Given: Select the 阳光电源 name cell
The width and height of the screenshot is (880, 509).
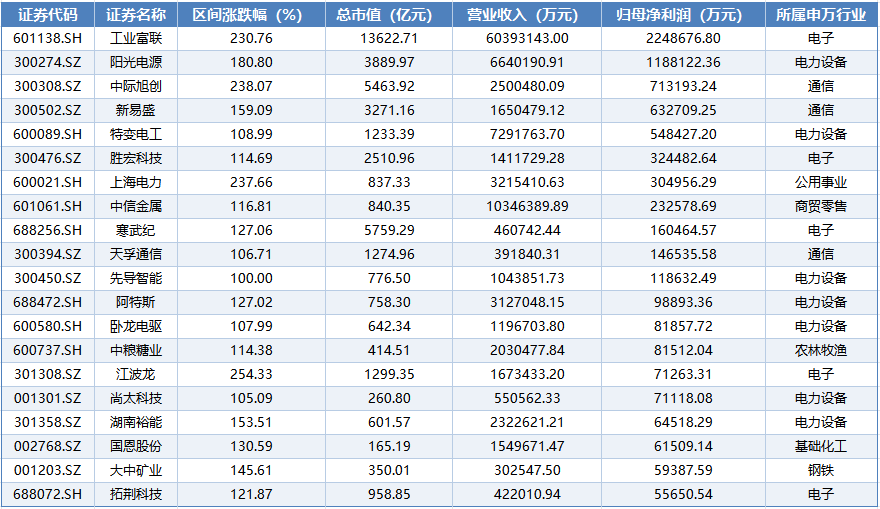Looking at the screenshot, I should pos(136,62).
